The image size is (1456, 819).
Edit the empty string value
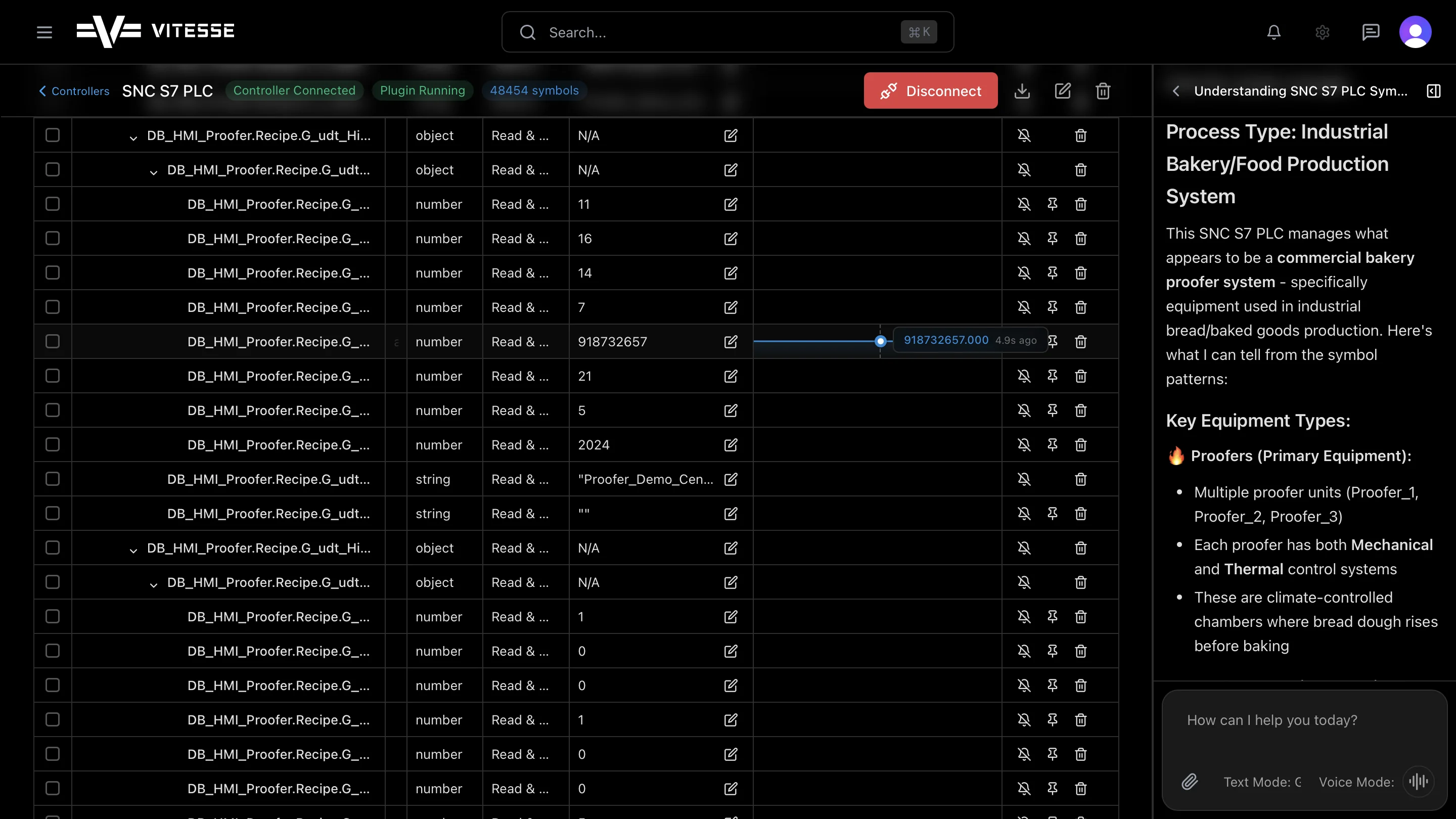tap(730, 513)
